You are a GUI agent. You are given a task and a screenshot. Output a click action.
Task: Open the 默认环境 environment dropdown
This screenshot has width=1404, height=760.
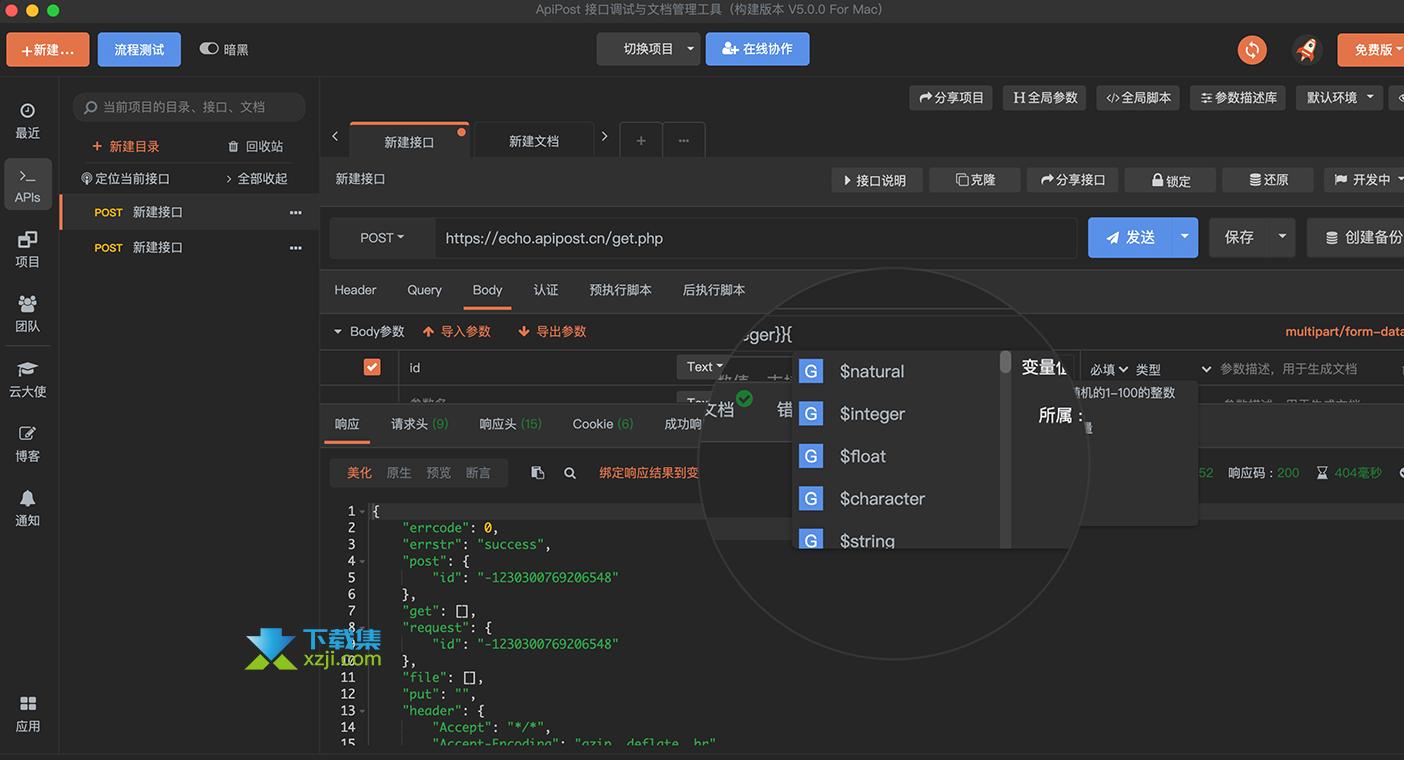coord(1340,97)
